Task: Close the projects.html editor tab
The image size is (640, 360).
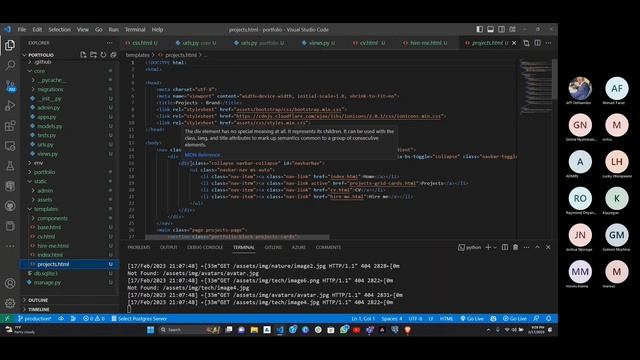Action: 514,43
